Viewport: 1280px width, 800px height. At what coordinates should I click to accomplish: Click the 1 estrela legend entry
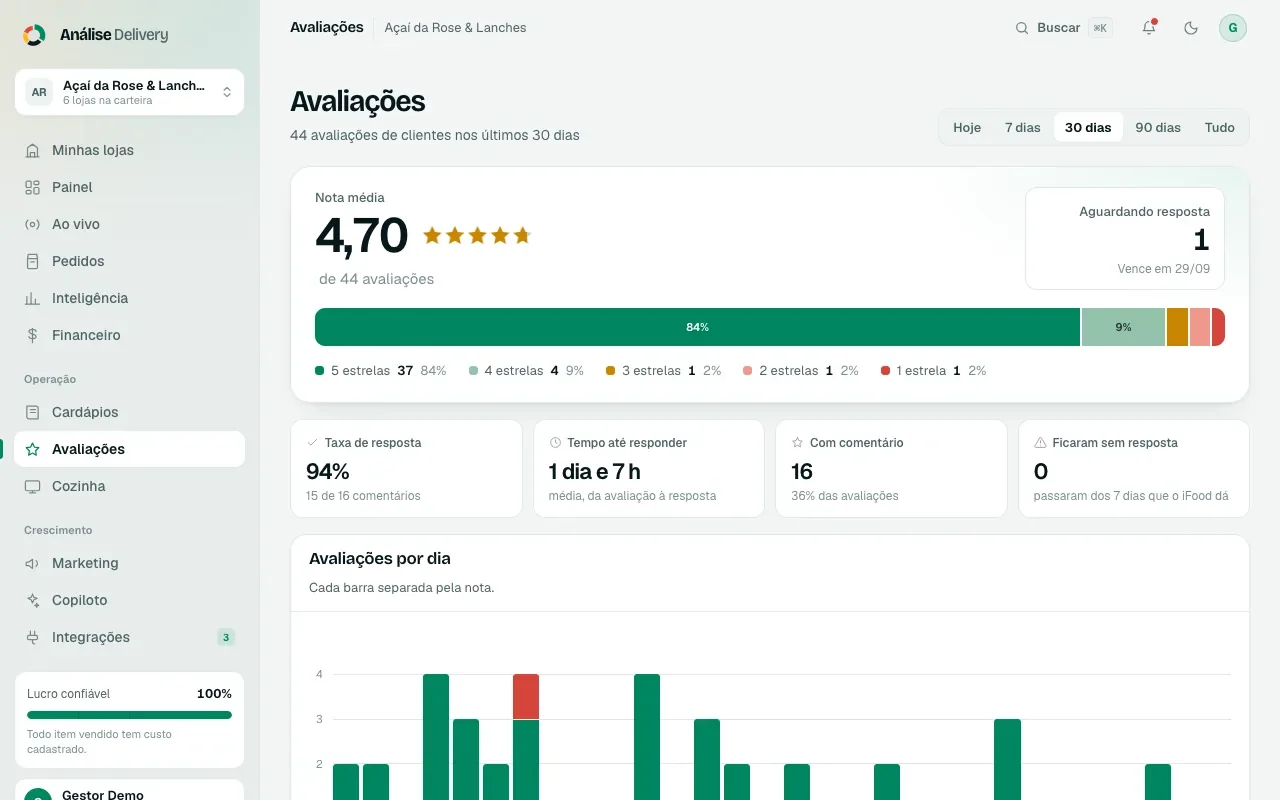click(934, 371)
